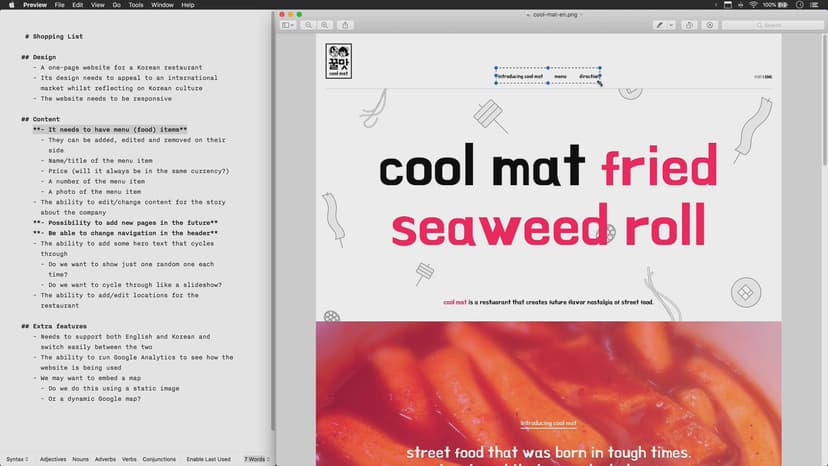
Task: Click the zoom in magnifier in Preview toolbar
Action: click(324, 25)
